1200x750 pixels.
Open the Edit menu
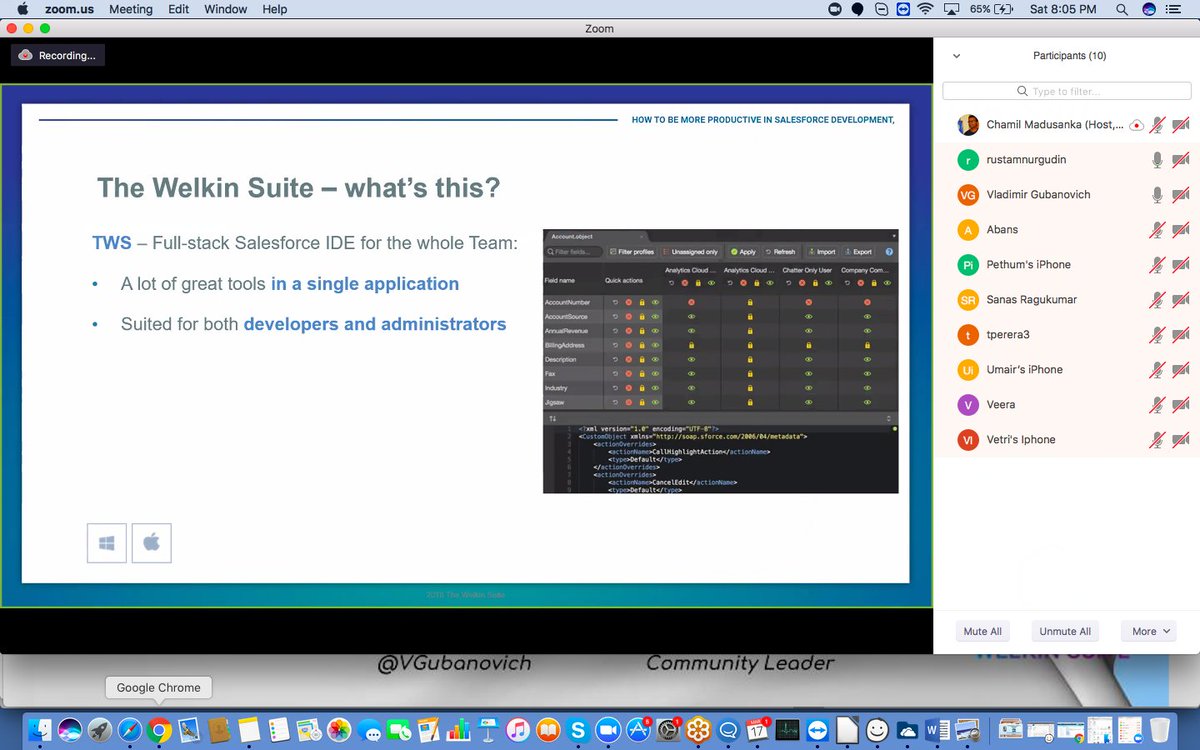tap(179, 9)
